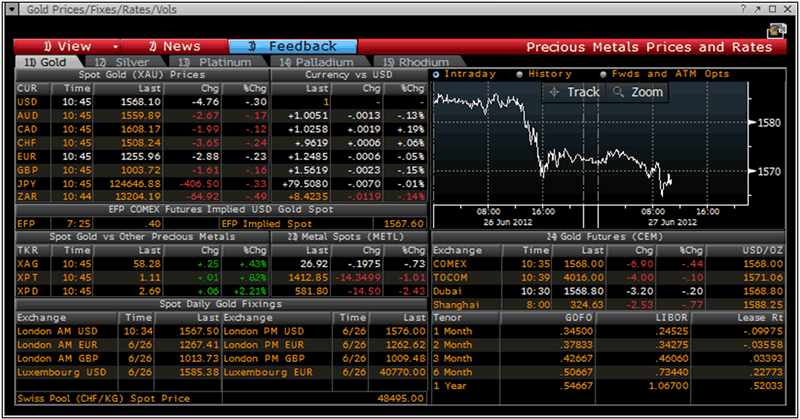Click the Dubai exchange row
The height and width of the screenshot is (419, 800).
[x=608, y=291]
